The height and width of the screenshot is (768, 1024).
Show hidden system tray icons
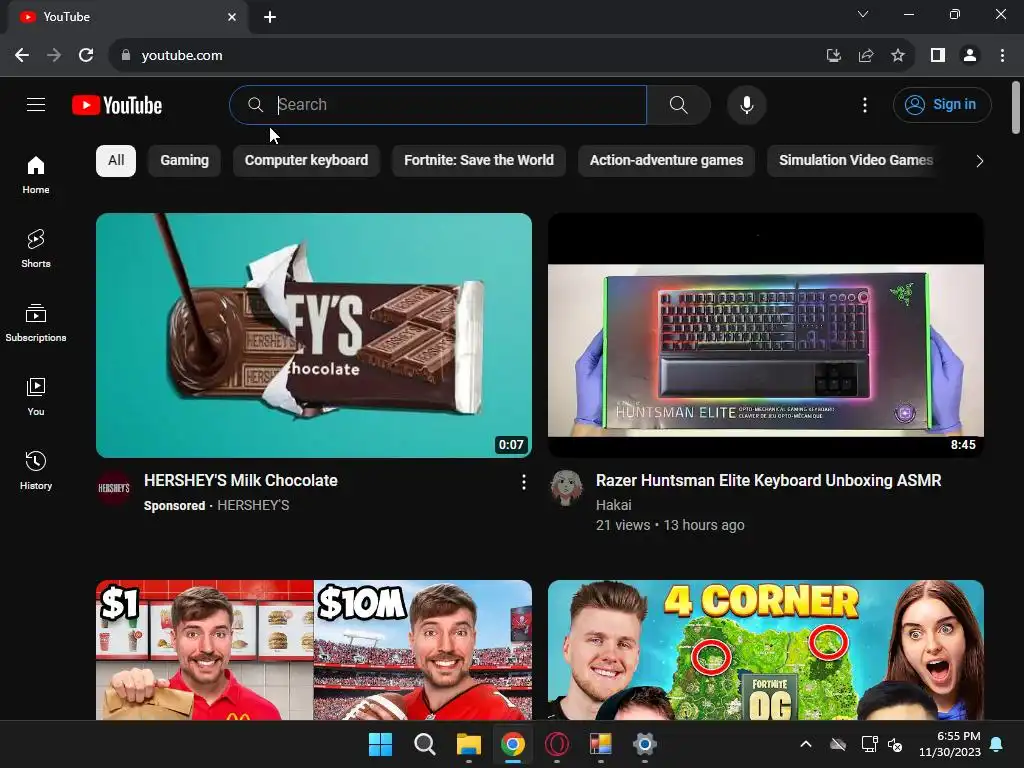806,744
